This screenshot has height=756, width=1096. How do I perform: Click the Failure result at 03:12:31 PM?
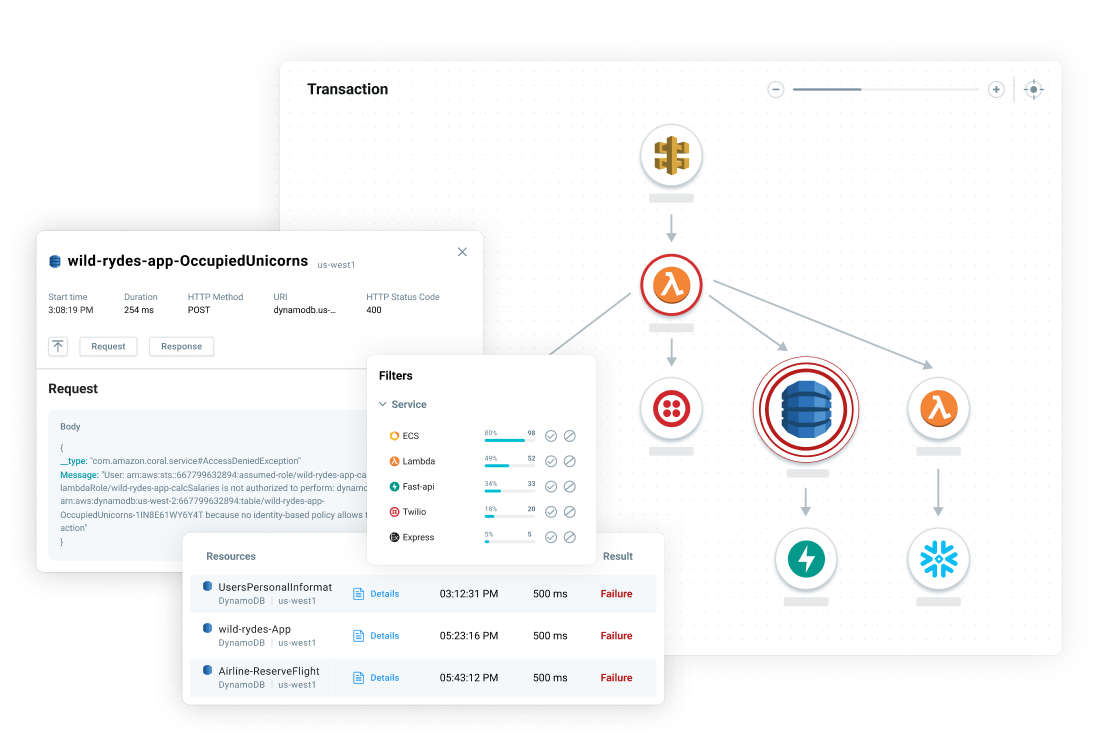(x=616, y=594)
